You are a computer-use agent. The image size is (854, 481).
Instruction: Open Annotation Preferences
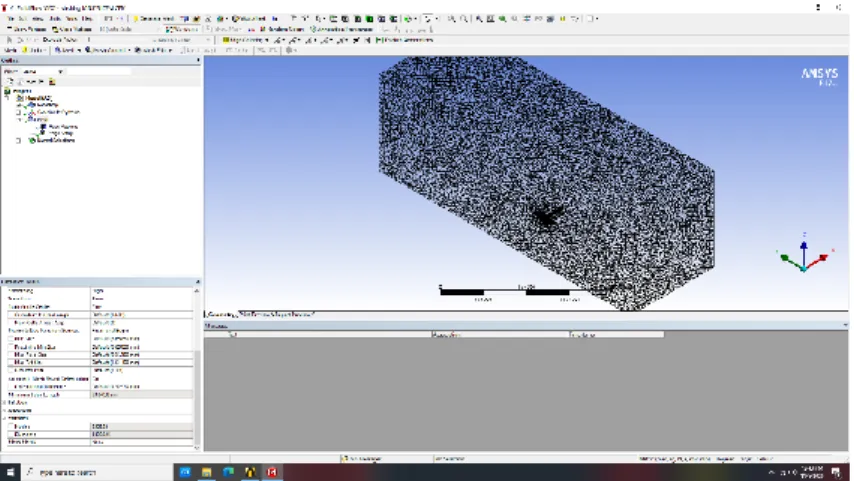[x=342, y=29]
